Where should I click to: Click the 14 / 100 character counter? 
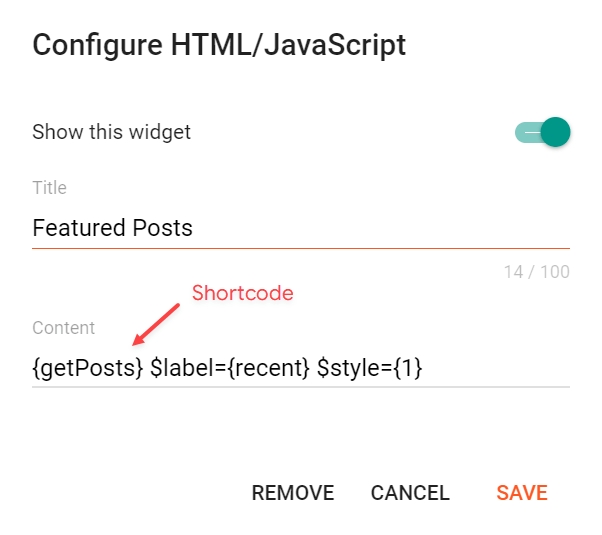(x=537, y=271)
